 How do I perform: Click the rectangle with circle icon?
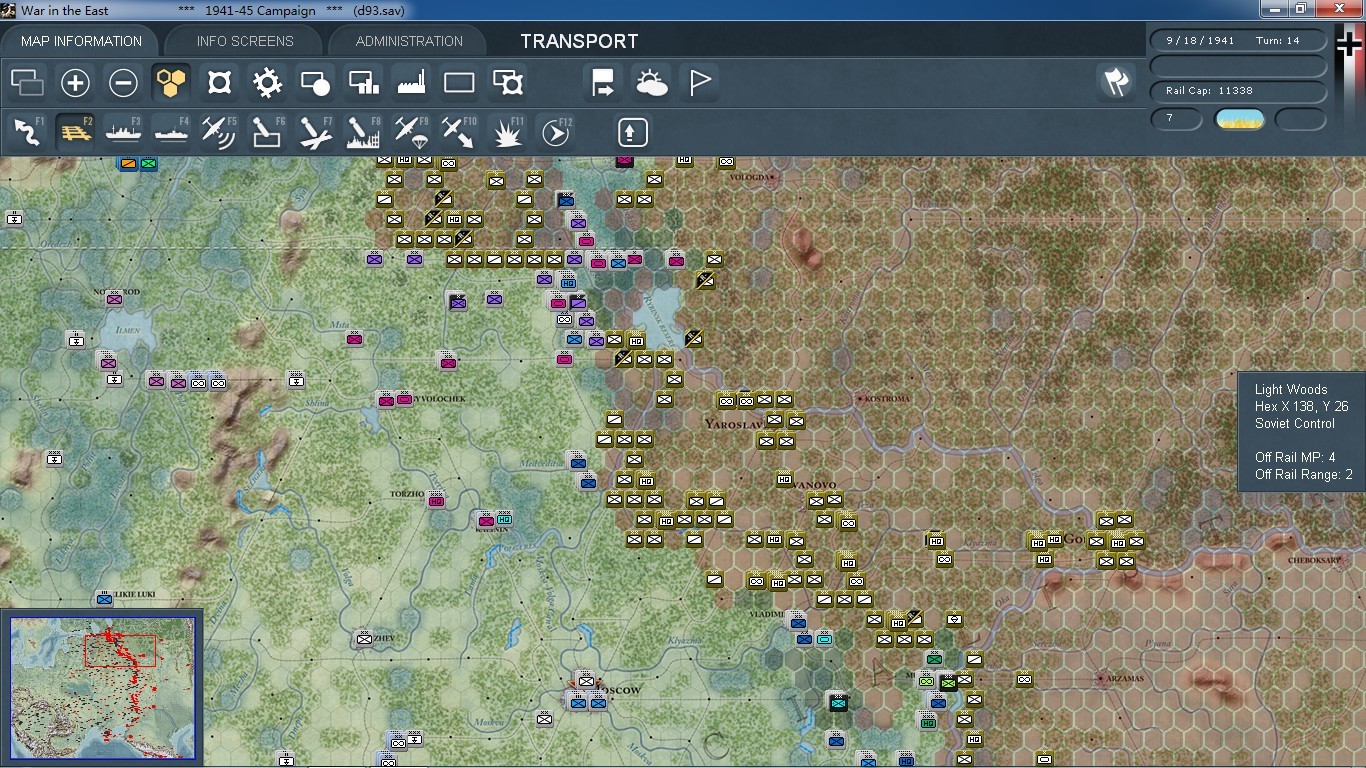(x=315, y=83)
